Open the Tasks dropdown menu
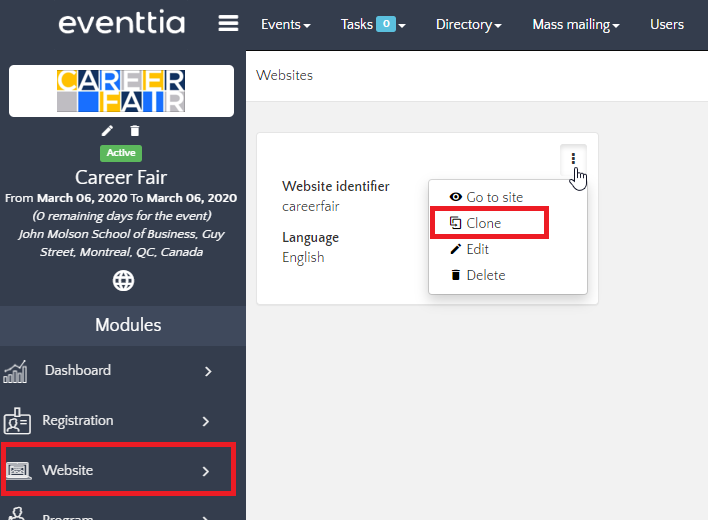 [x=372, y=24]
